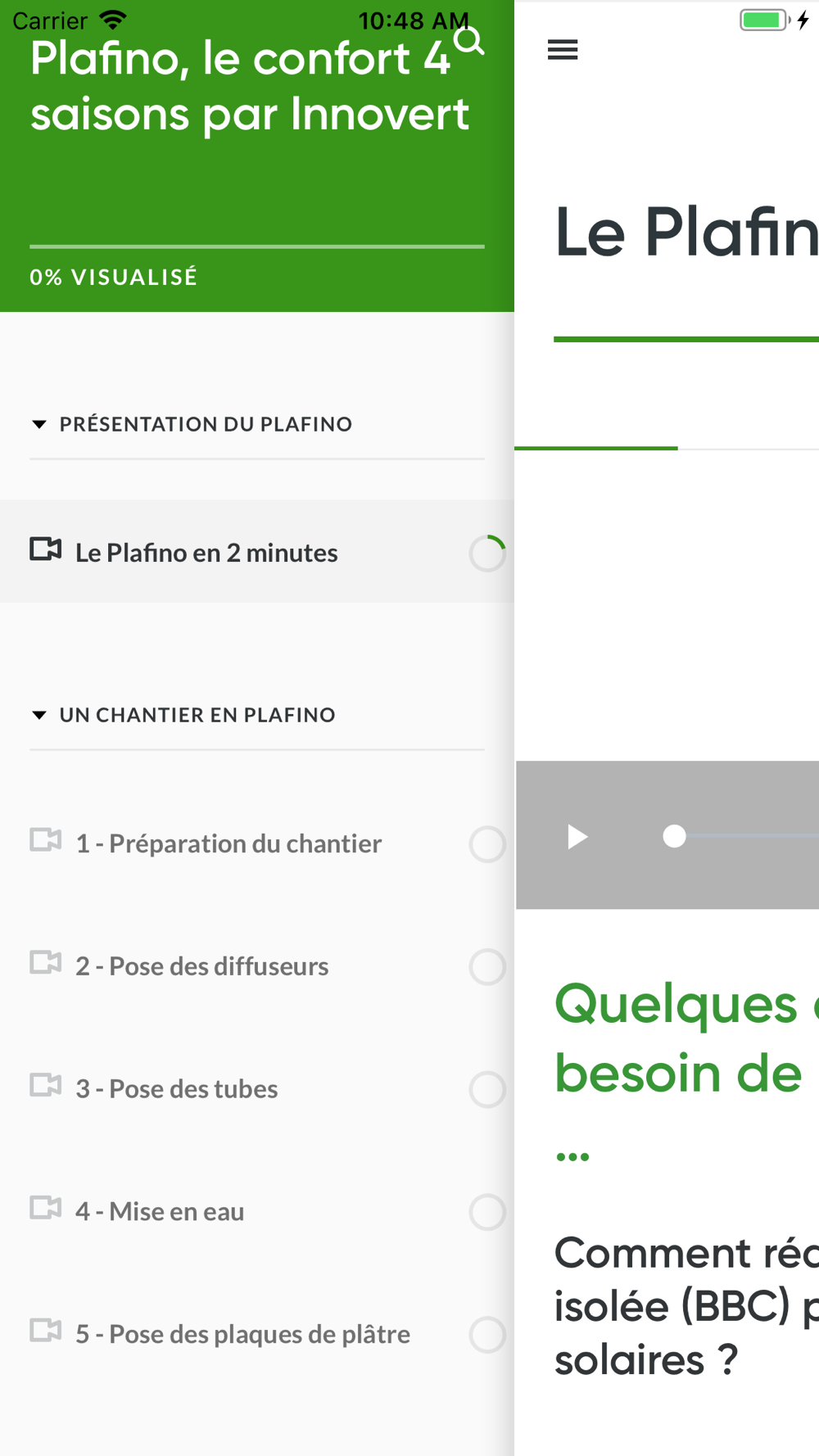Open lesson 5 - Pose des plaques de plâtre
Viewport: 819px width, 1456px height.
coord(242,1335)
